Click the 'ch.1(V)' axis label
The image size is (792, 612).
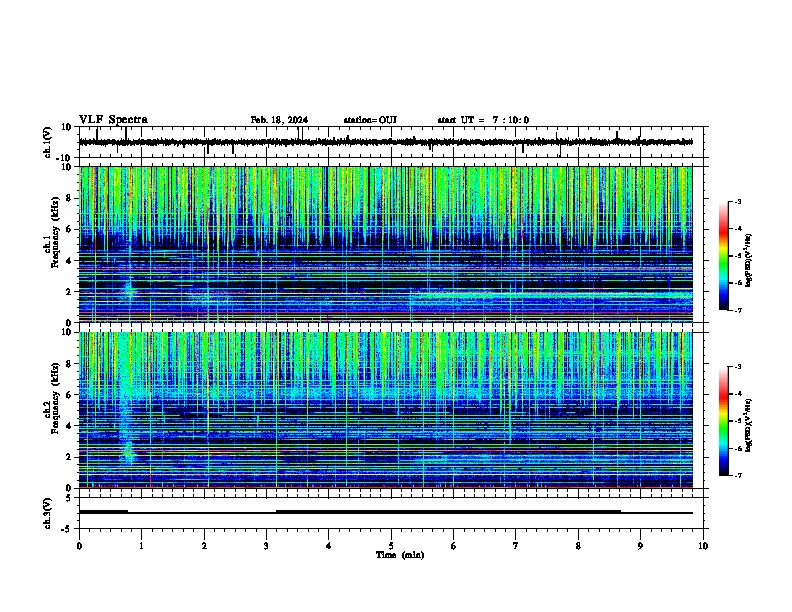48,142
